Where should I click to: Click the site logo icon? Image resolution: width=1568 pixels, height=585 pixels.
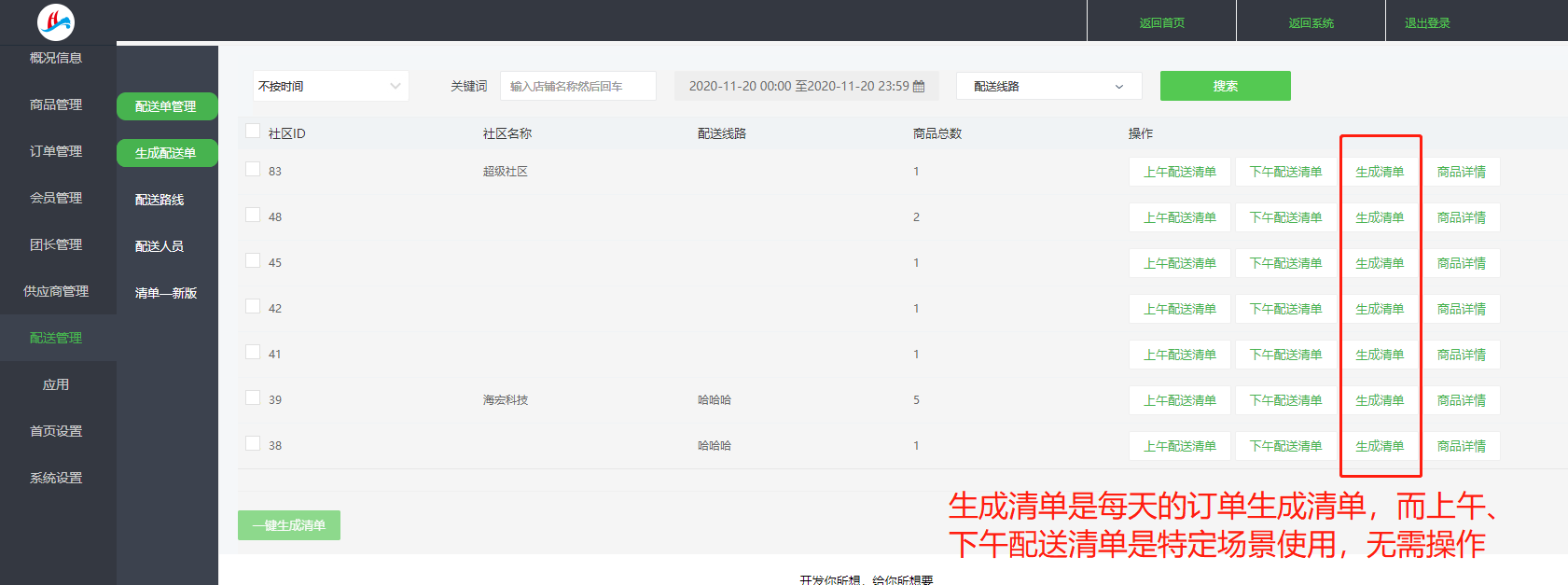coord(56,21)
